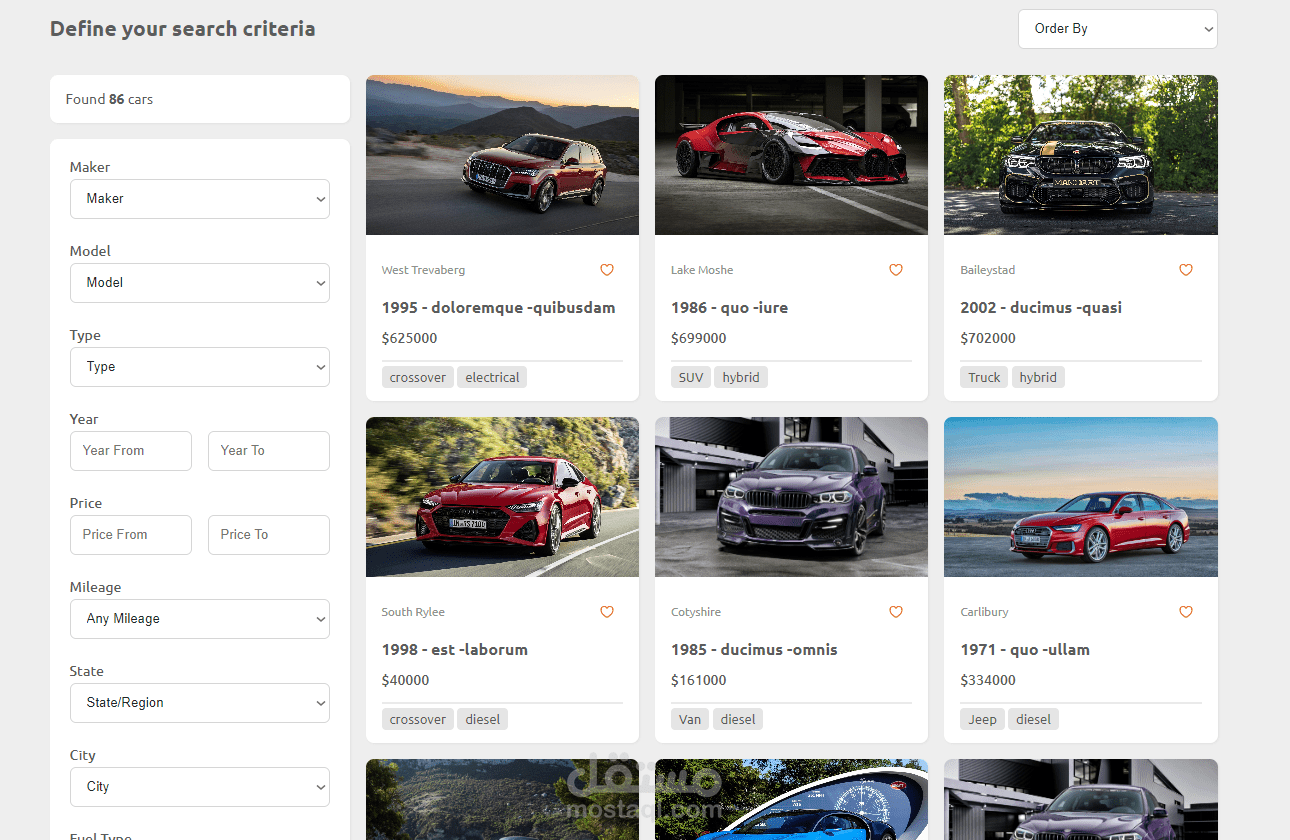
Task: Click the Cotyshire location text
Action: [x=696, y=612]
